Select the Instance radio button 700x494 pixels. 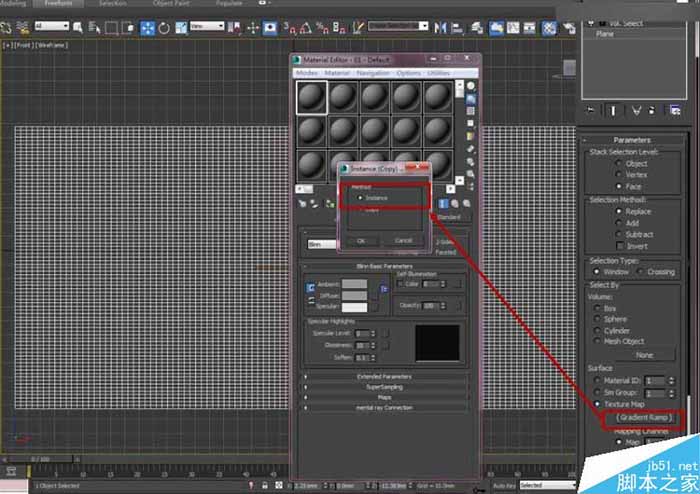coord(360,198)
